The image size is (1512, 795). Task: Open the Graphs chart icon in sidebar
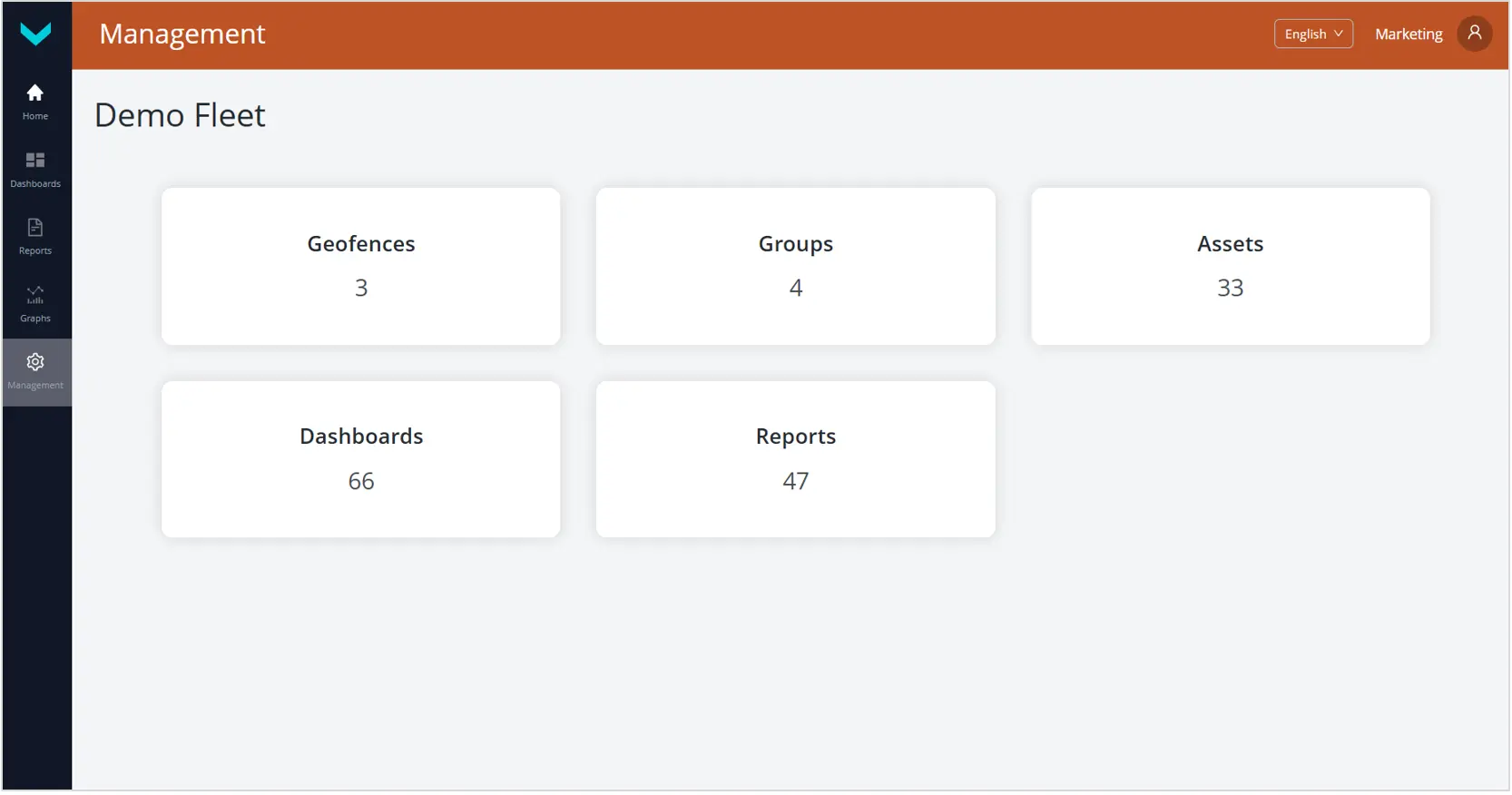pyautogui.click(x=35, y=295)
